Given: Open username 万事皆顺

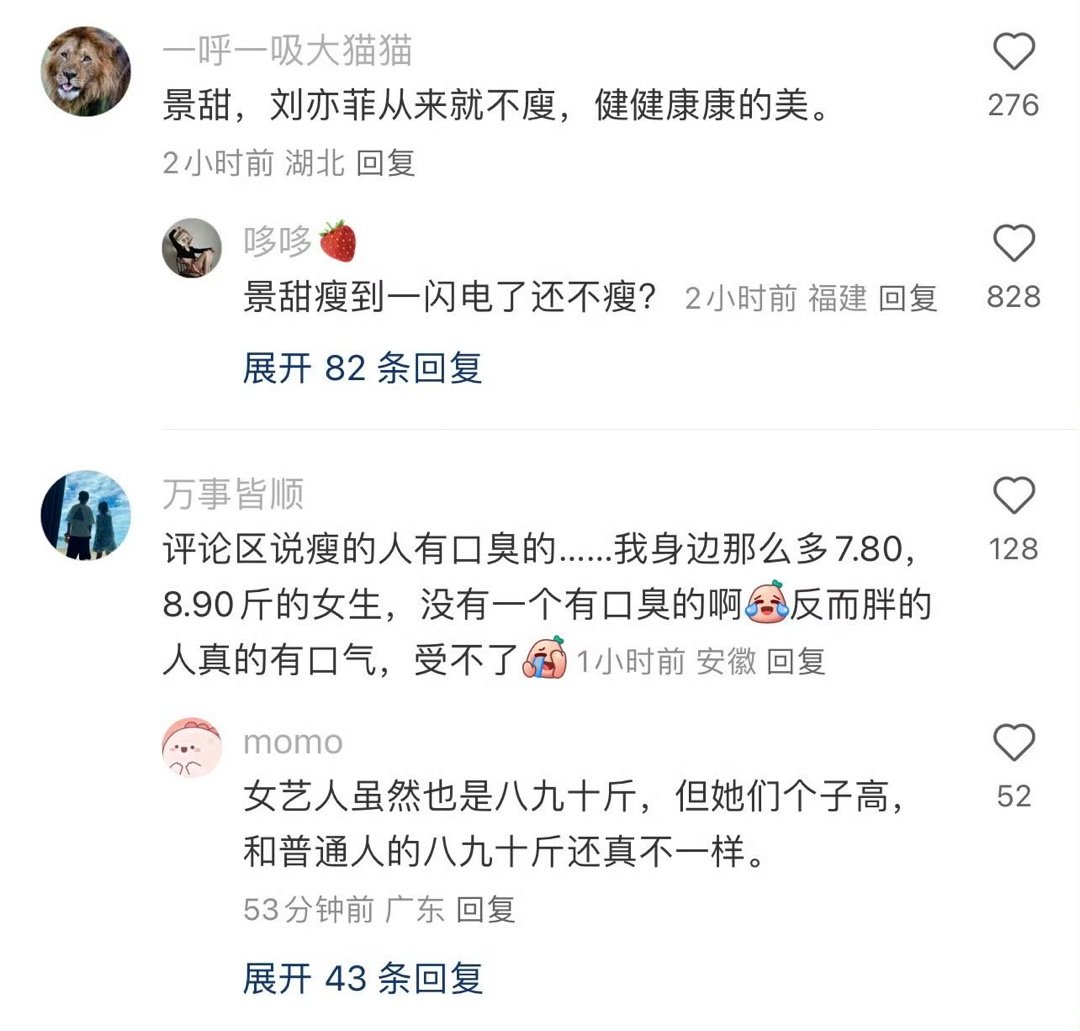Looking at the screenshot, I should [x=233, y=494].
